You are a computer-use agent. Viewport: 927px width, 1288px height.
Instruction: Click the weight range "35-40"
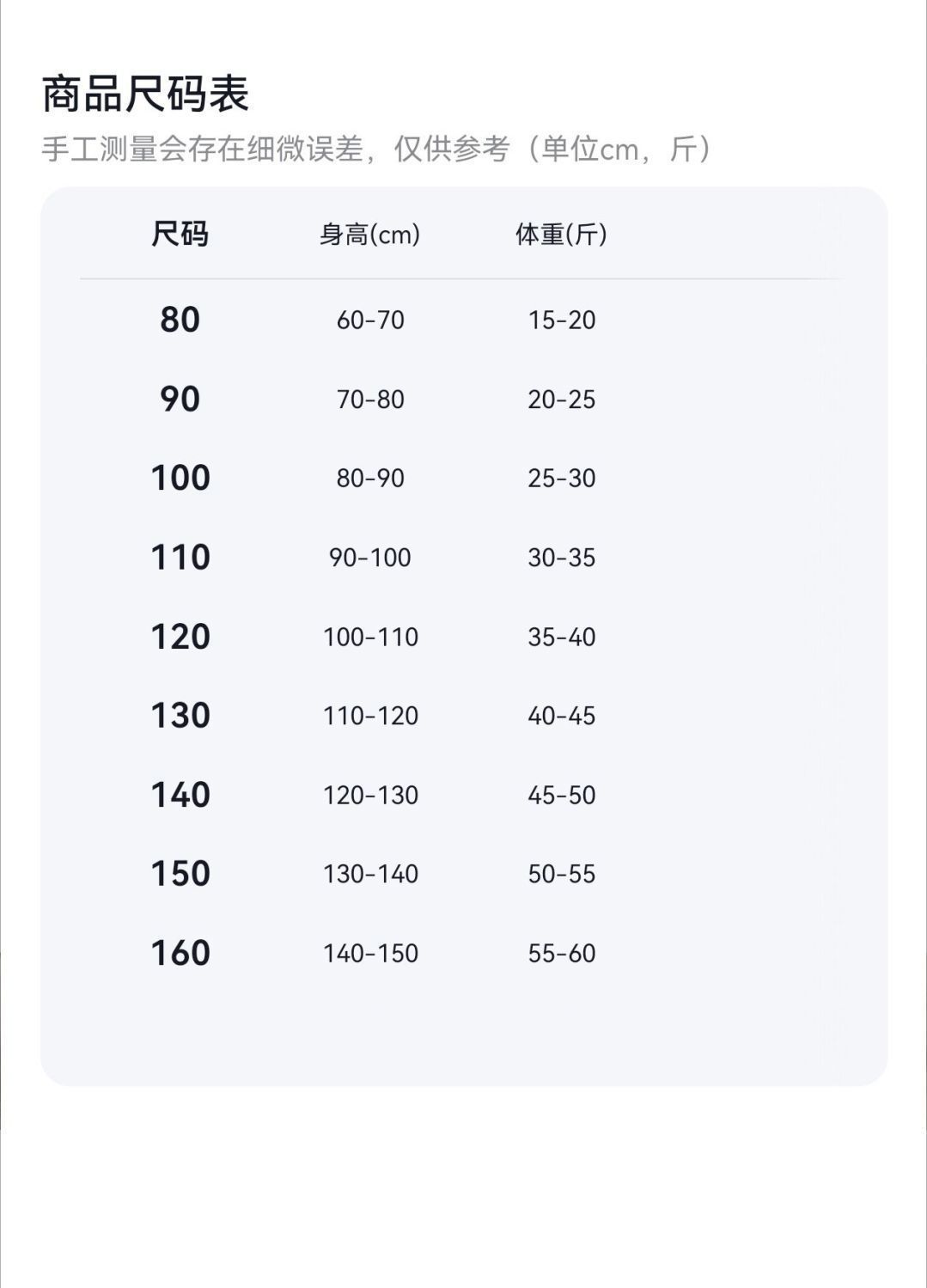562,637
